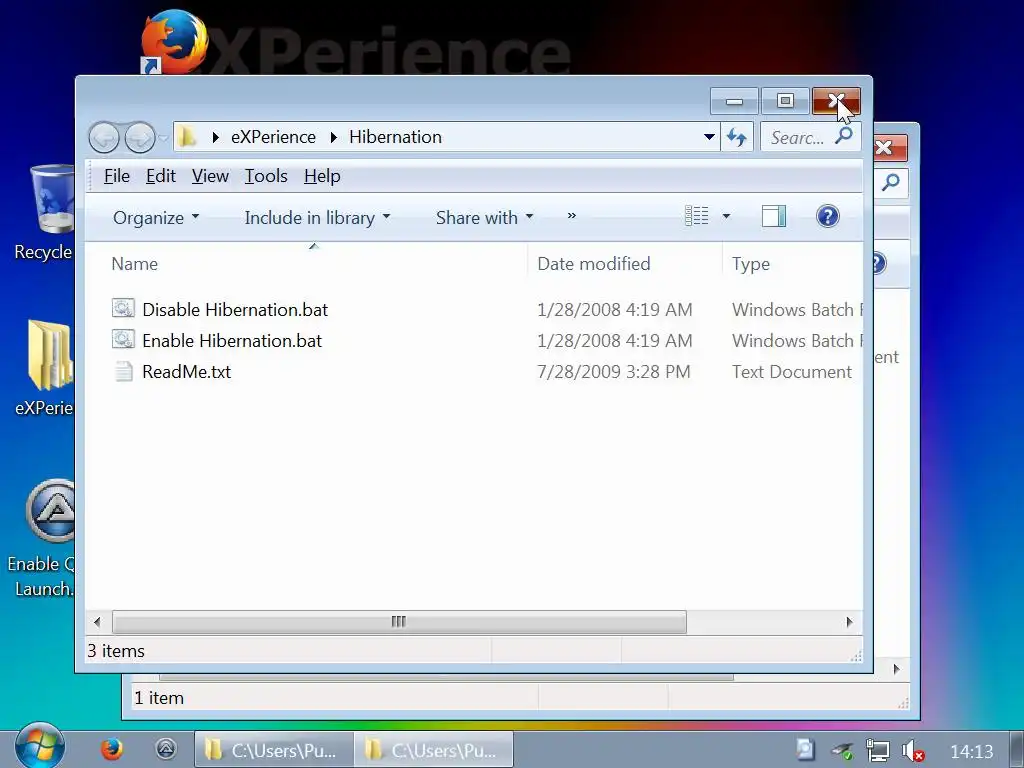Click the round A-logo taskbar icon
Image resolution: width=1024 pixels, height=768 pixels.
[166, 749]
